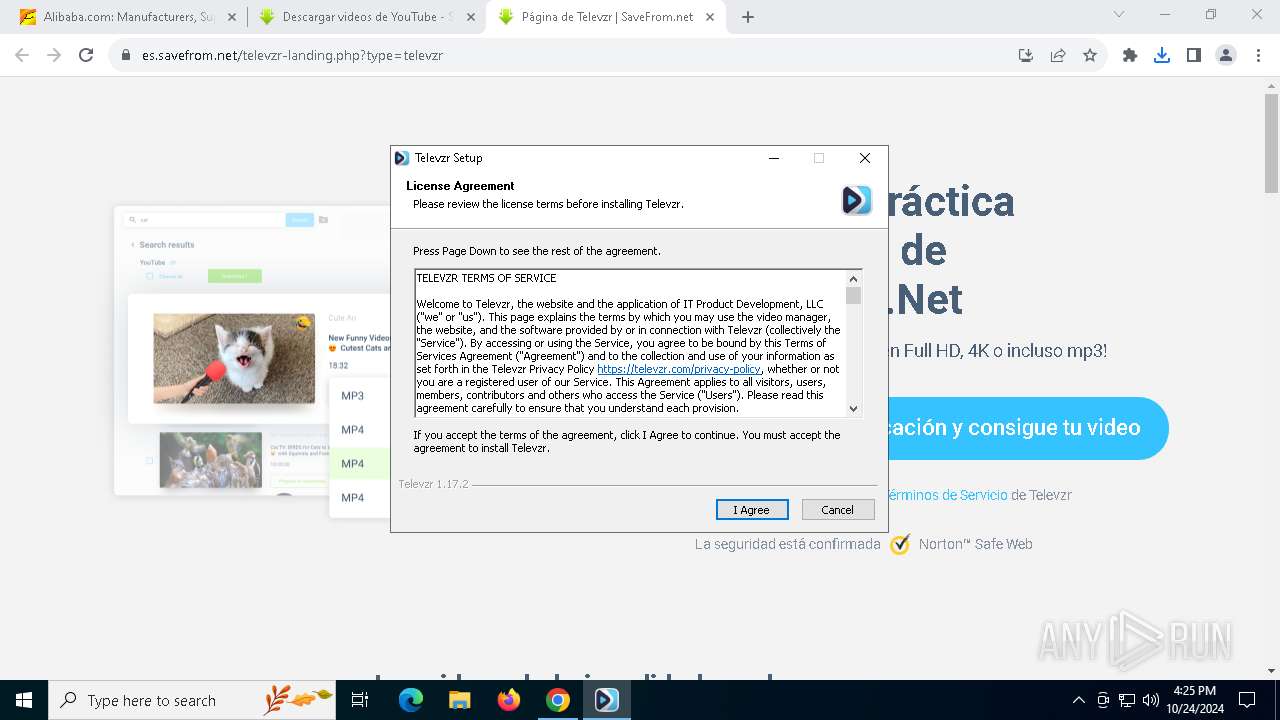Screen dimensions: 1280x720
Task: Click the I Agree button
Action: [752, 510]
